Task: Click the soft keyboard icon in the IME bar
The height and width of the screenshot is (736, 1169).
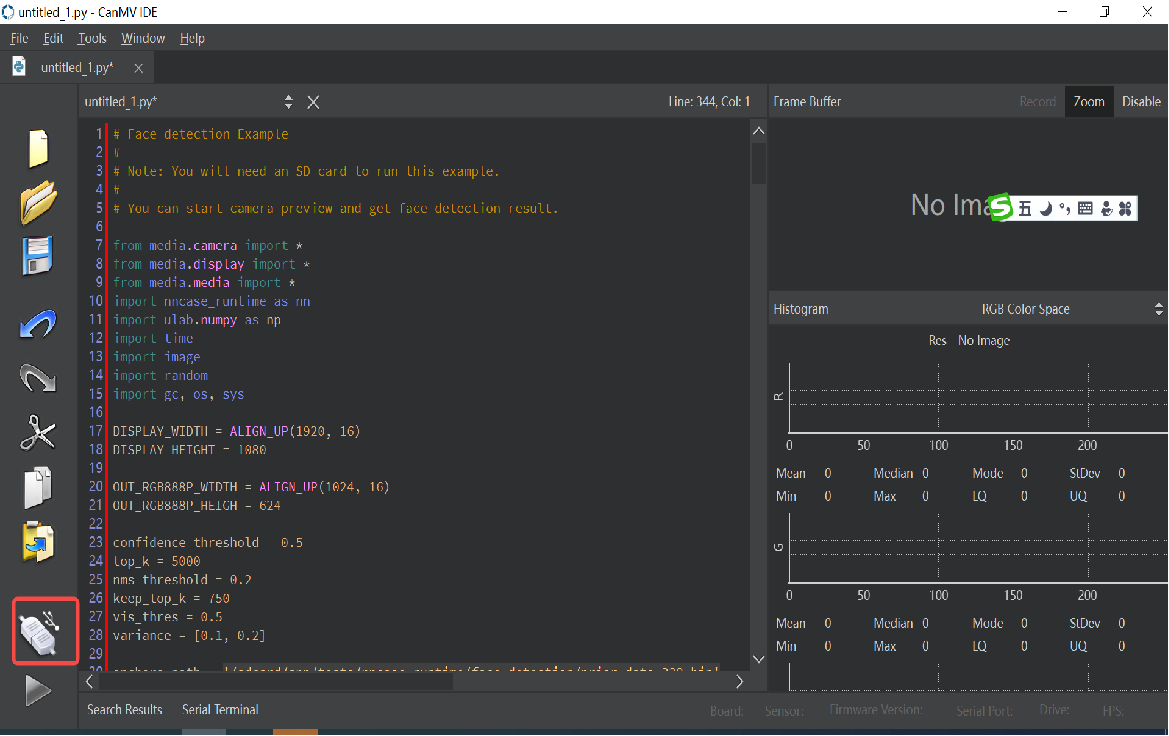Action: (1086, 209)
